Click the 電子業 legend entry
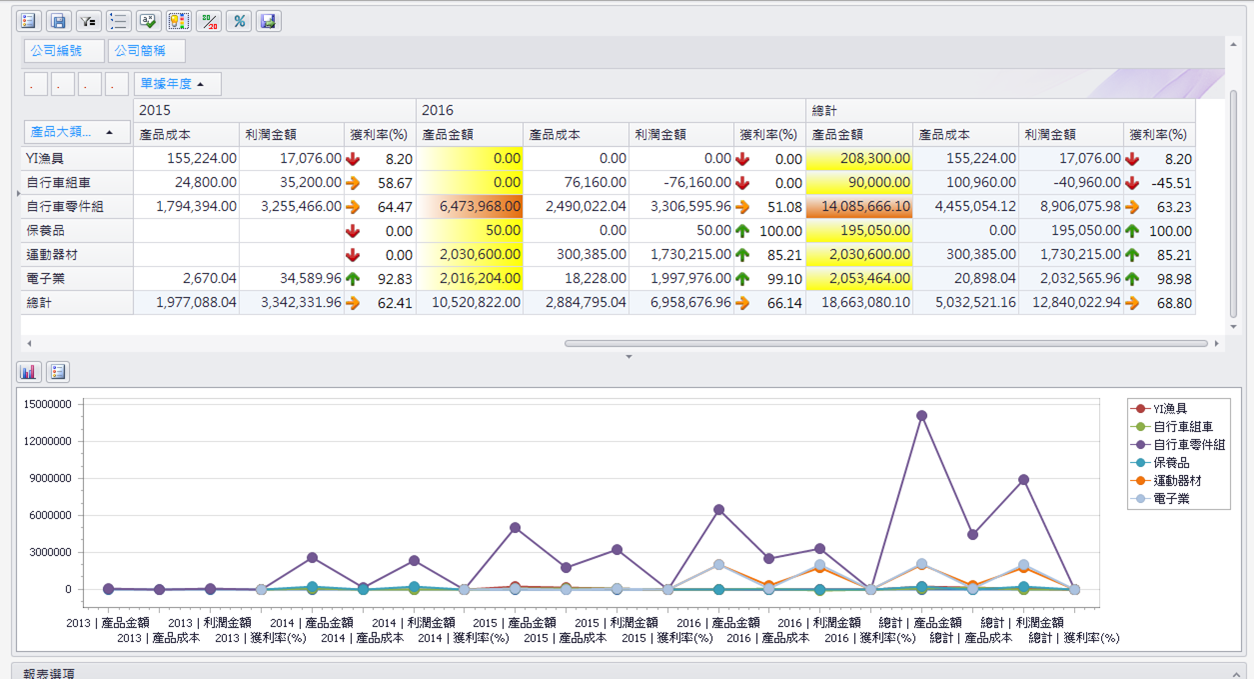 [x=1160, y=499]
